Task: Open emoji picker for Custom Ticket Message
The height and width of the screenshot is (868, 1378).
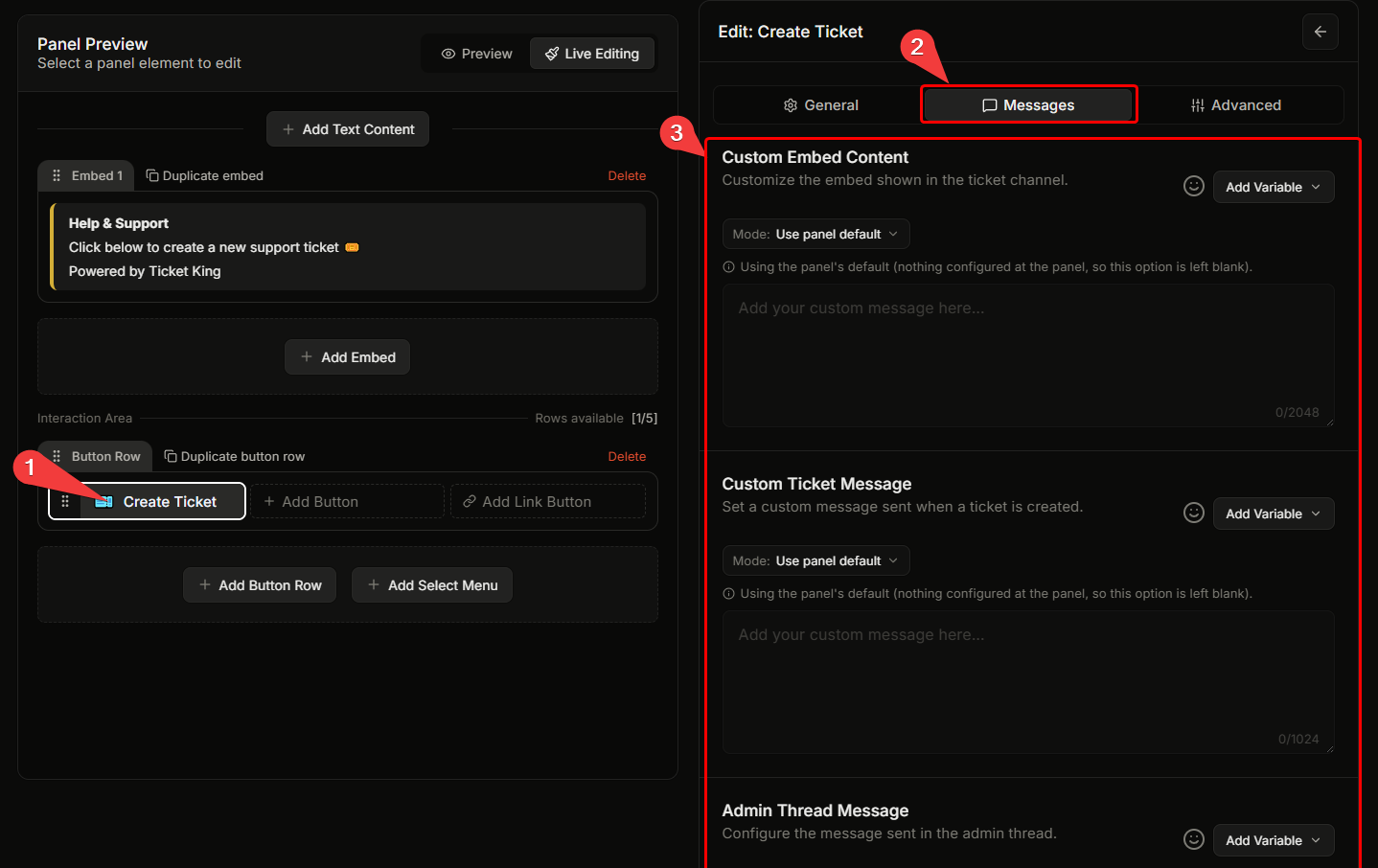Action: (1193, 513)
